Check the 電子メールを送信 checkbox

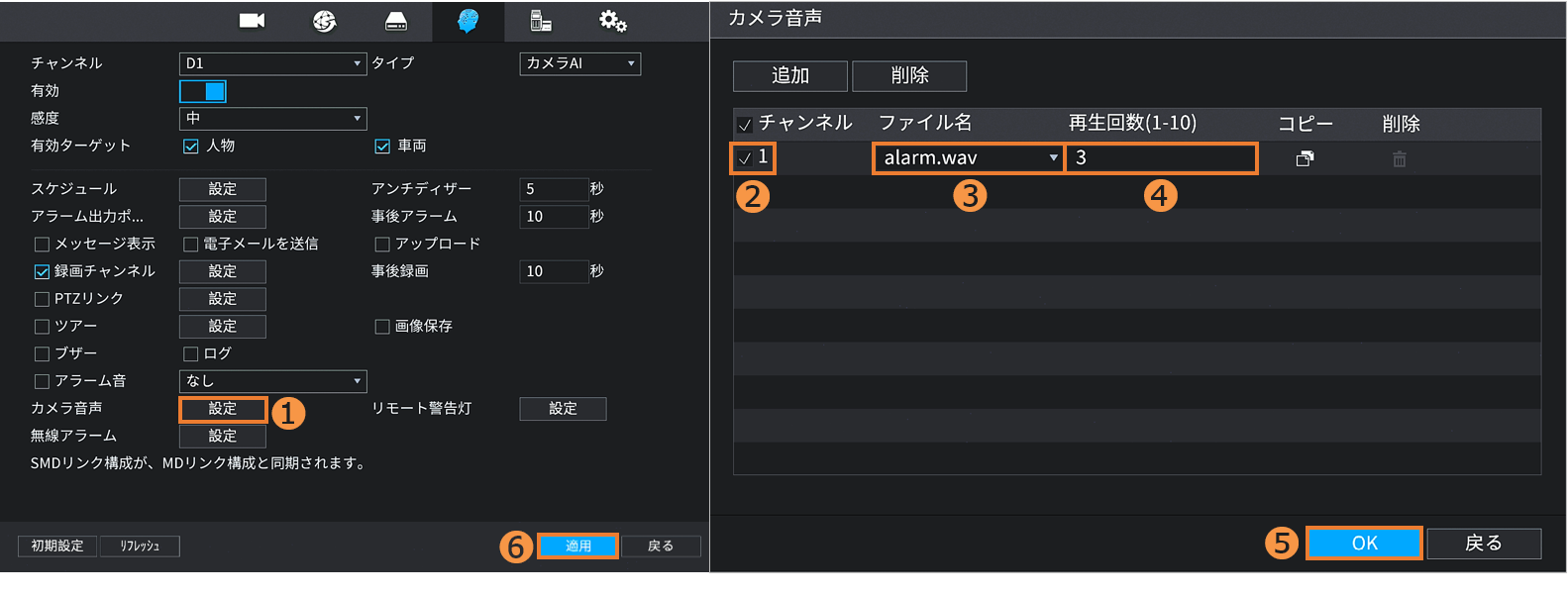(191, 245)
